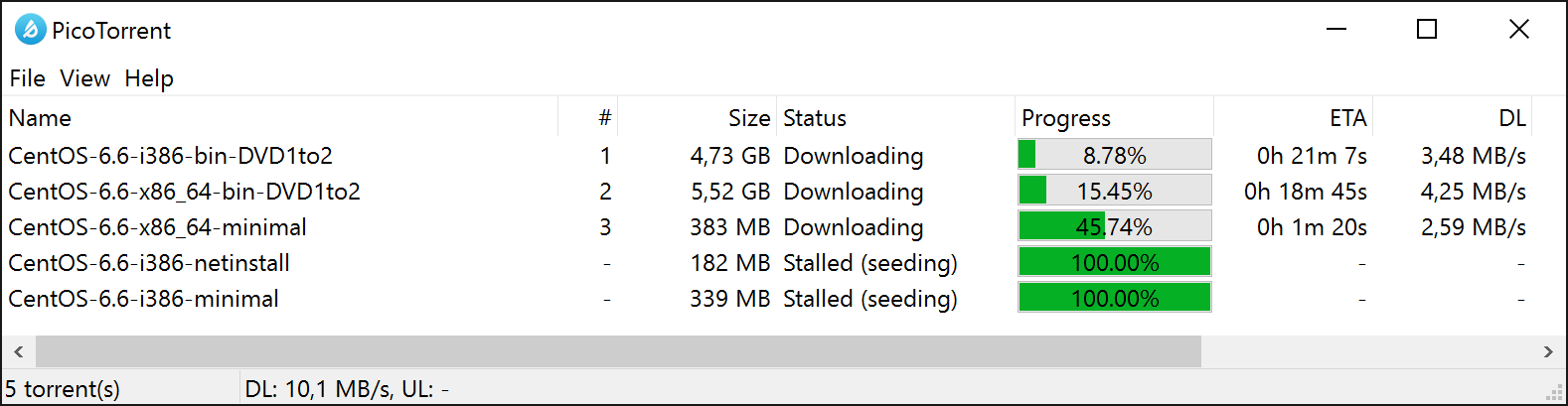Sort by Status column header
This screenshot has width=1568, height=406.
tap(895, 118)
